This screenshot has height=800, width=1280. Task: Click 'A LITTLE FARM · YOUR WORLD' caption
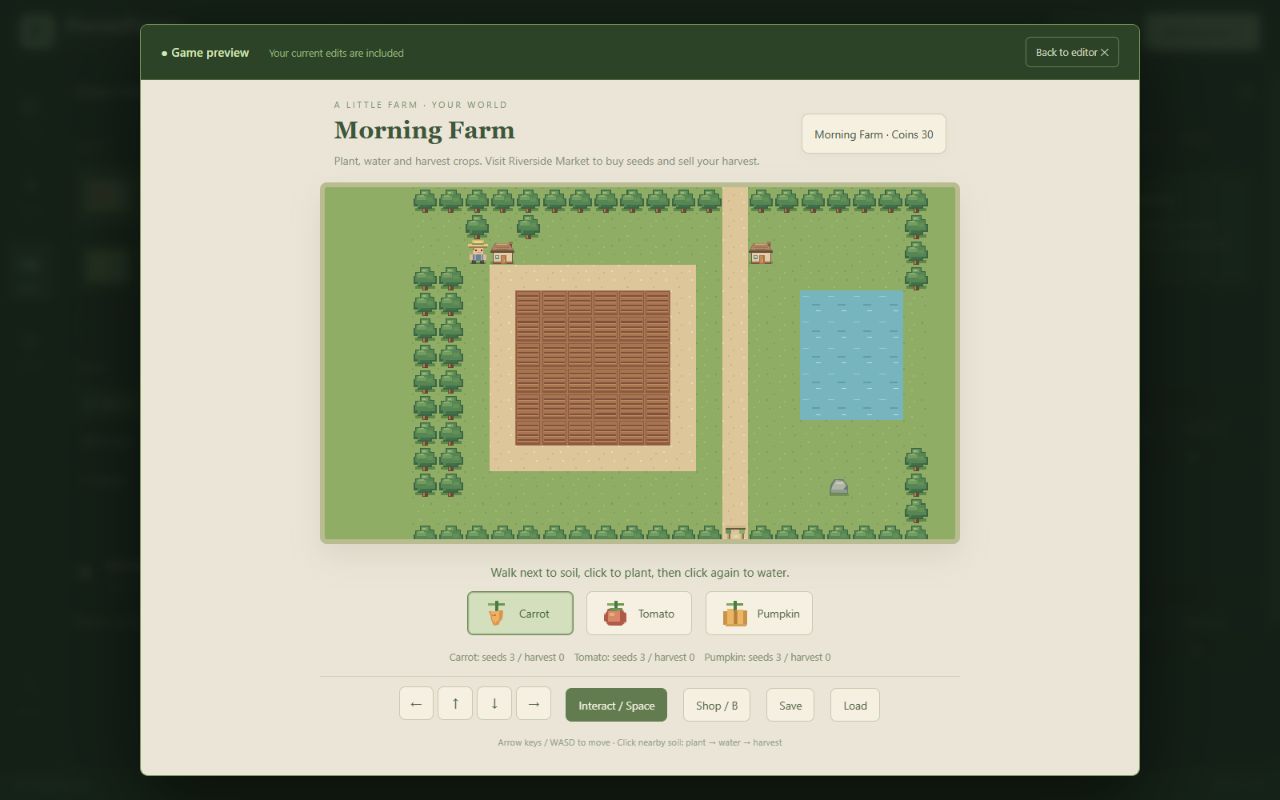[x=421, y=105]
